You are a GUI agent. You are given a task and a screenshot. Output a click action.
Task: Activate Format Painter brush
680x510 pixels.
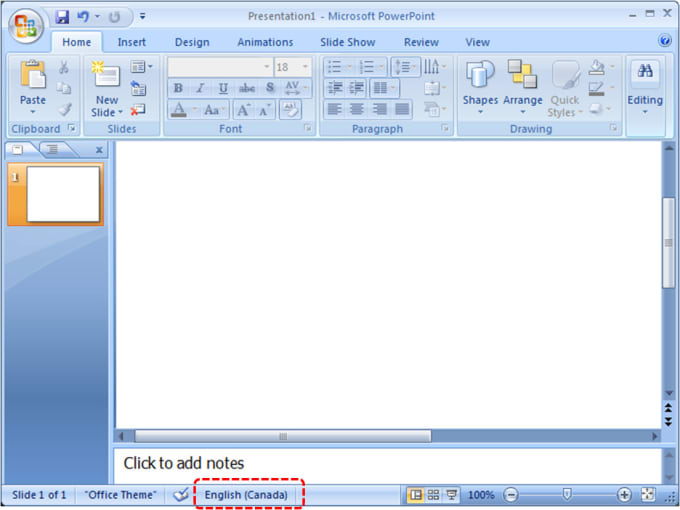pos(65,109)
